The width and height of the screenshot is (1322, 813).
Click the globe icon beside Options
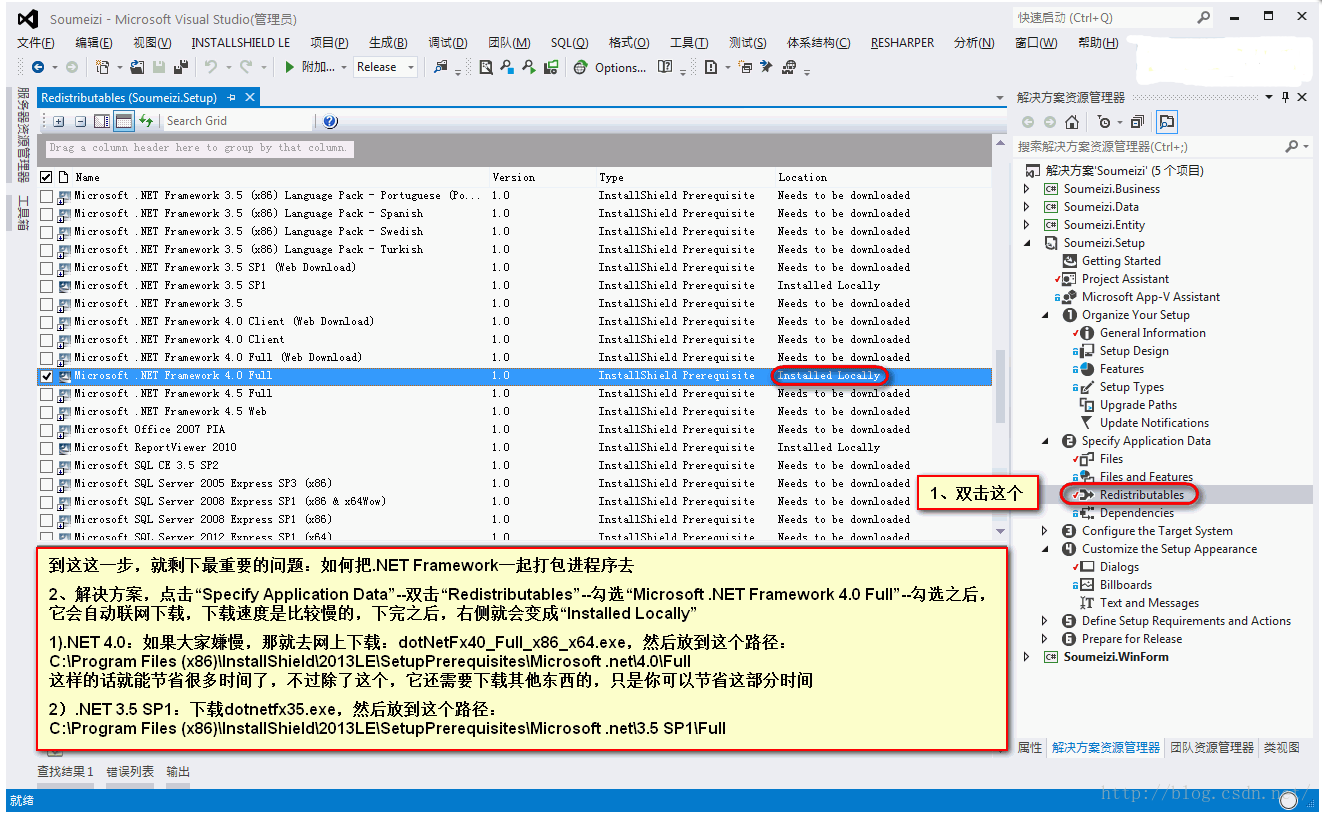(580, 67)
